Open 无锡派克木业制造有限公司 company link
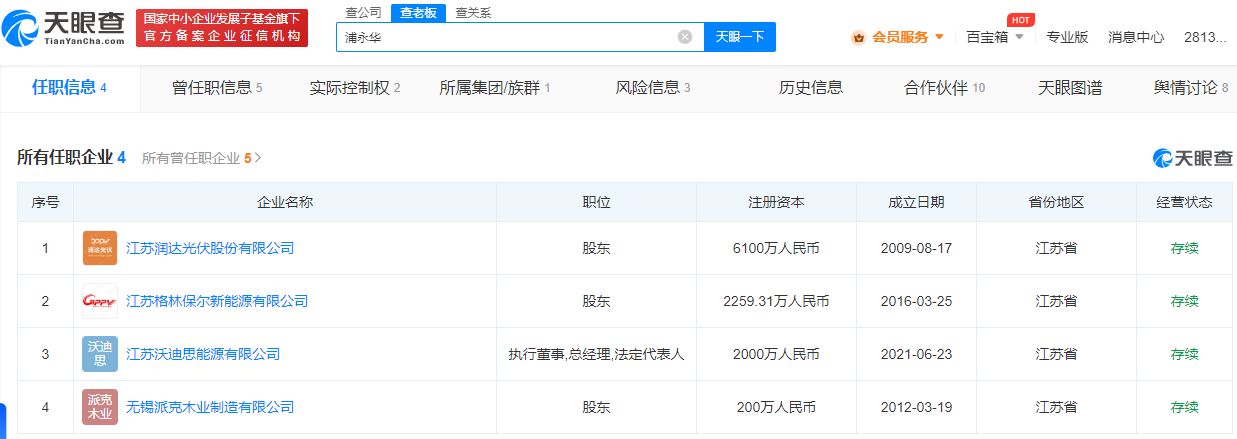Image resolution: width=1237 pixels, height=439 pixels. point(210,407)
